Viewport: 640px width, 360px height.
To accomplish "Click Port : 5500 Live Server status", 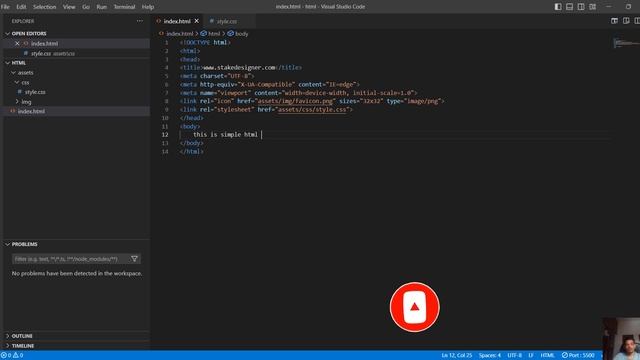I will tap(578, 356).
